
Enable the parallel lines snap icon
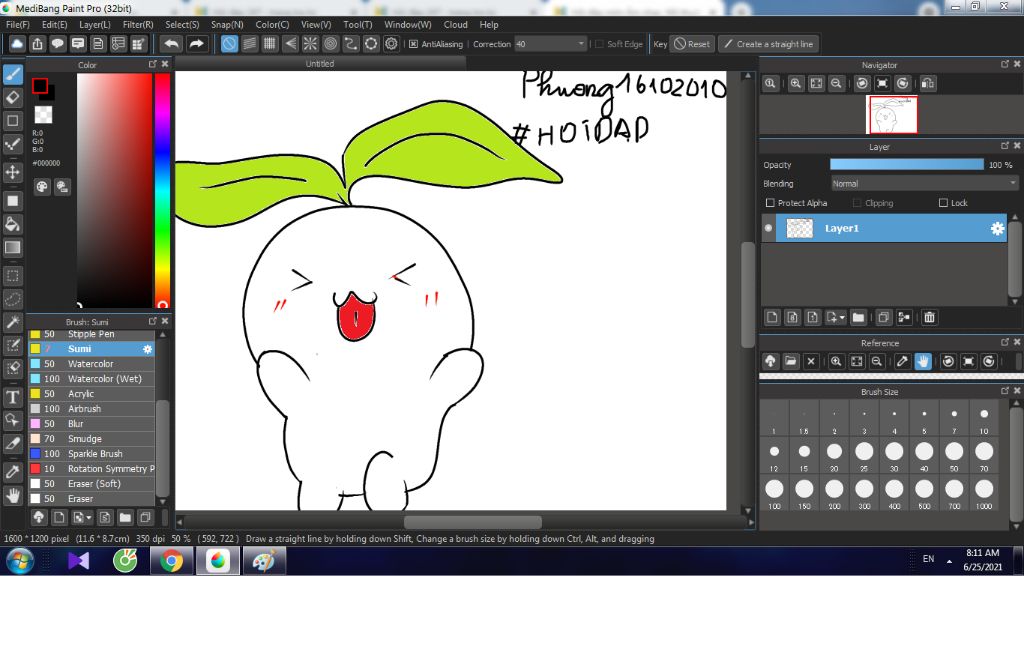[249, 44]
